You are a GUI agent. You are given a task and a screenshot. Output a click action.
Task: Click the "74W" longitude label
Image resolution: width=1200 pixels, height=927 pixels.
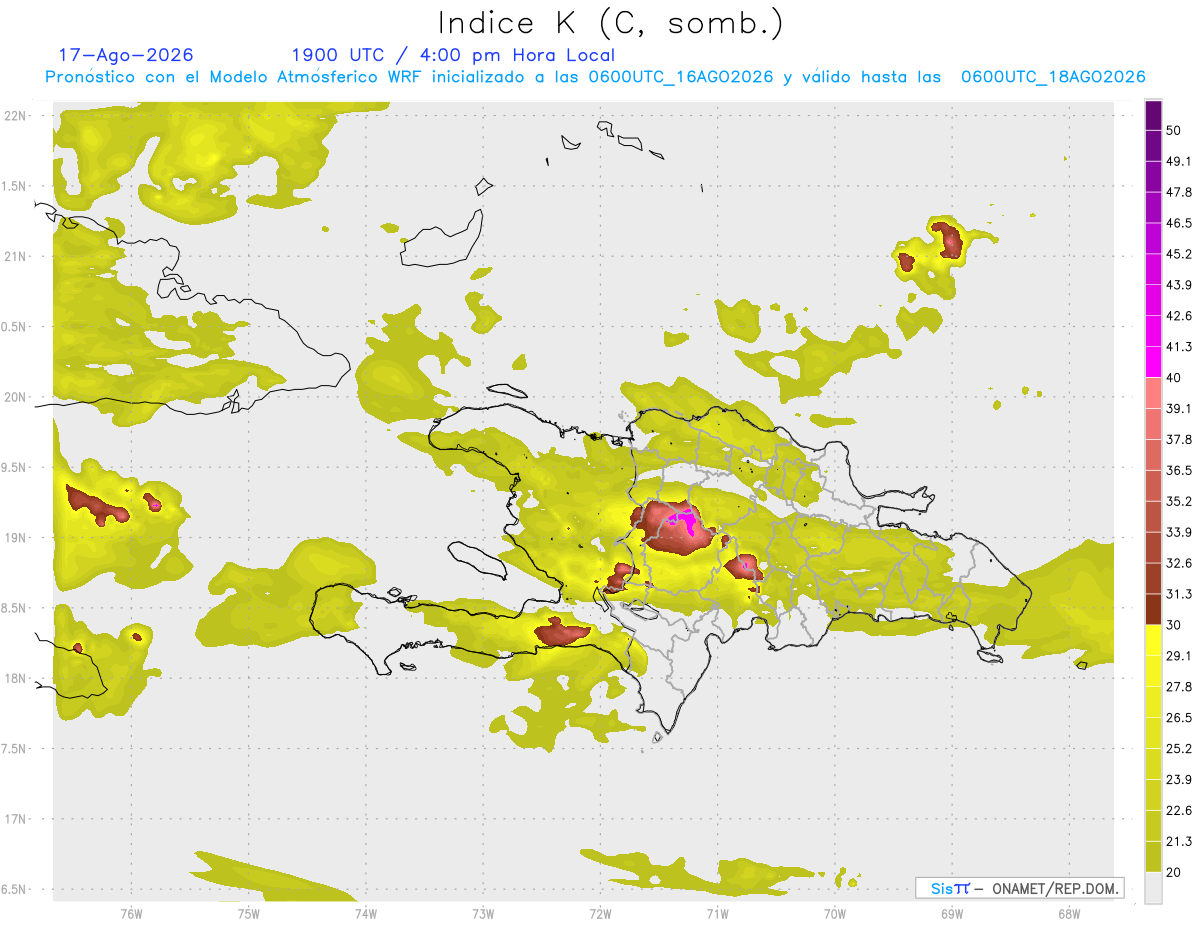click(x=366, y=913)
